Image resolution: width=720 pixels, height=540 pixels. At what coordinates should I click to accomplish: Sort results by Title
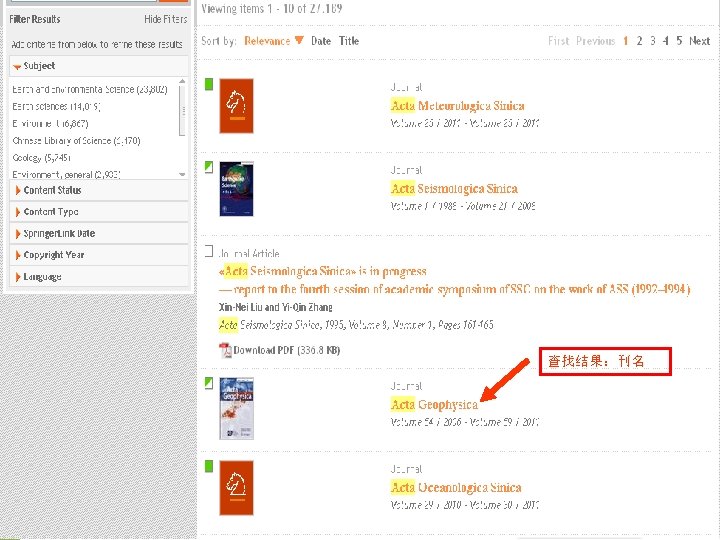click(349, 41)
